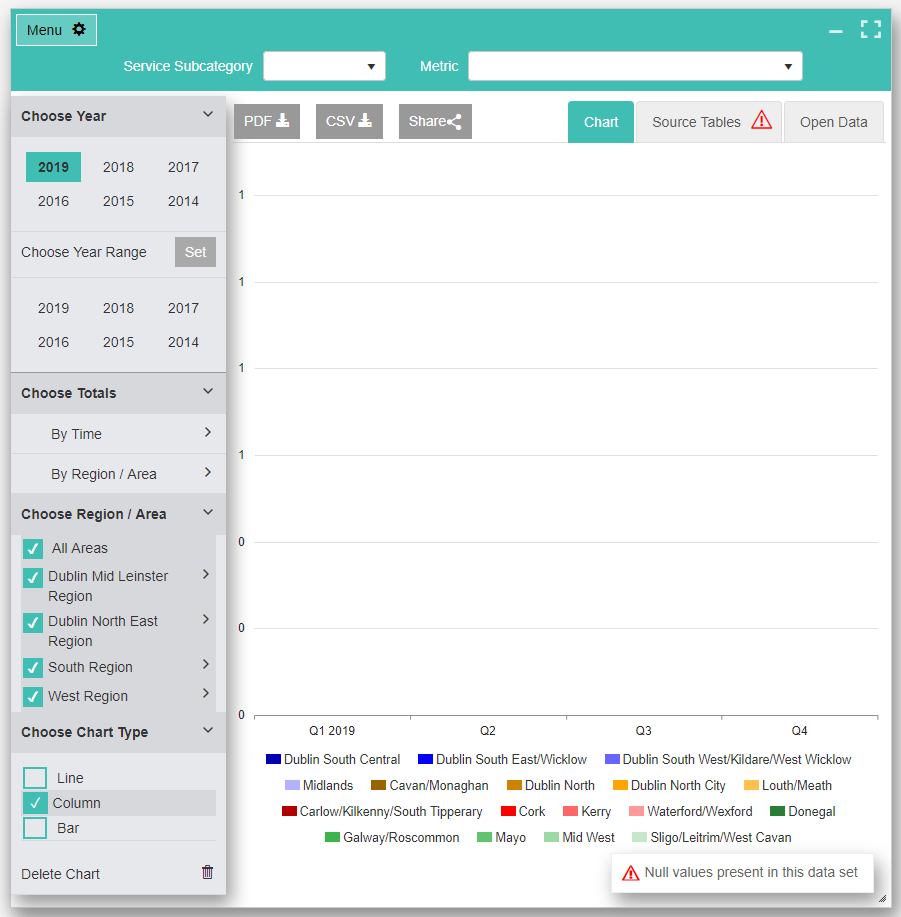
Task: Toggle Galway/Roscommon legend entry
Action: pyautogui.click(x=392, y=837)
